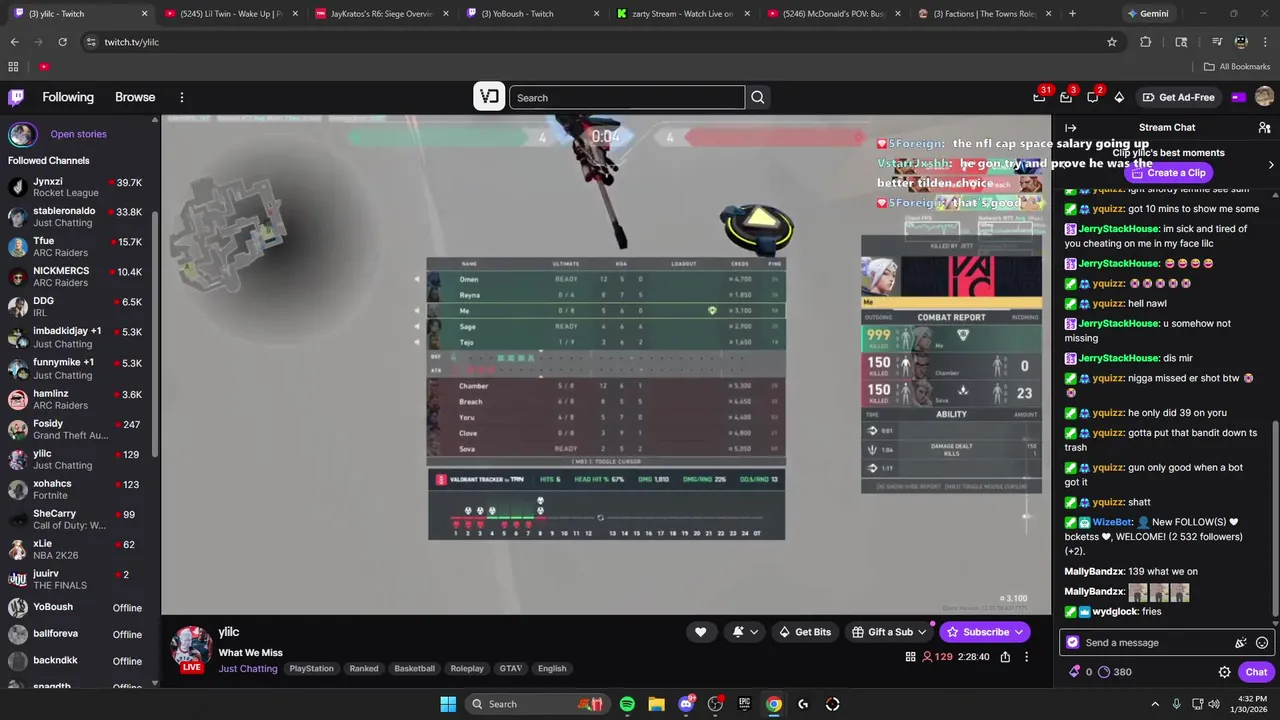Open Gift a Sub dropdown
Viewport: 1280px width, 720px height.
click(x=890, y=632)
